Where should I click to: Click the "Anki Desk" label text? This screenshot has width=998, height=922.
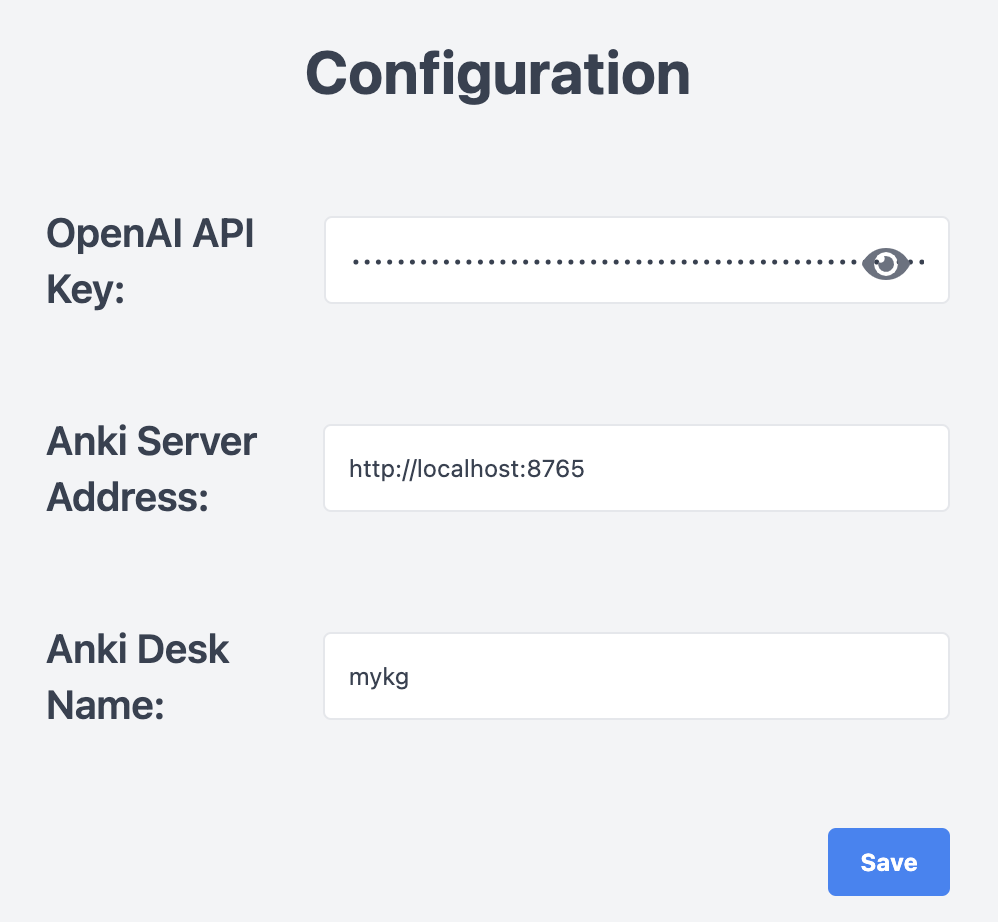pos(138,649)
